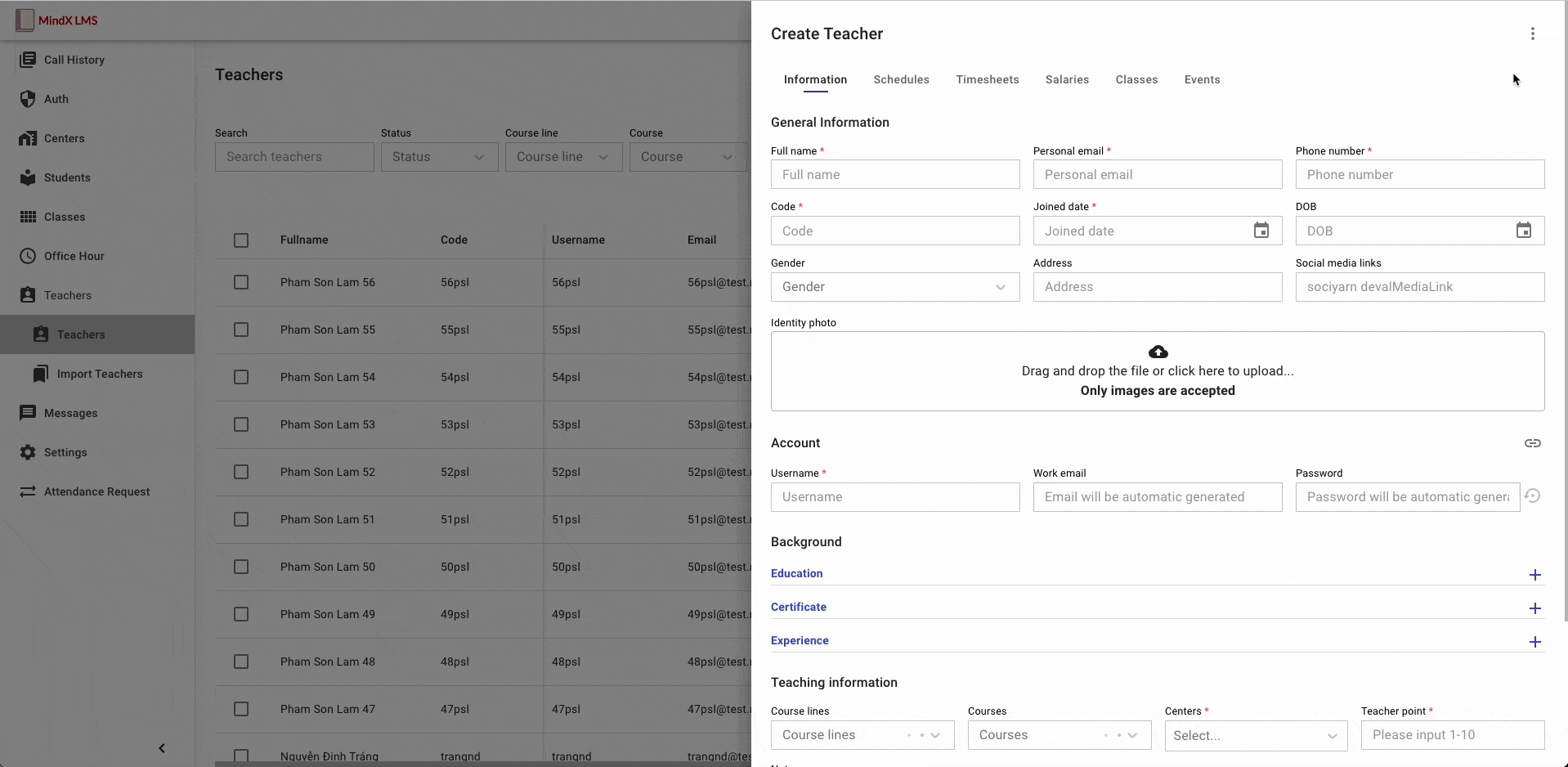Image resolution: width=1568 pixels, height=767 pixels.
Task: Open the Course lines dropdown in Teaching information
Action: 862,735
